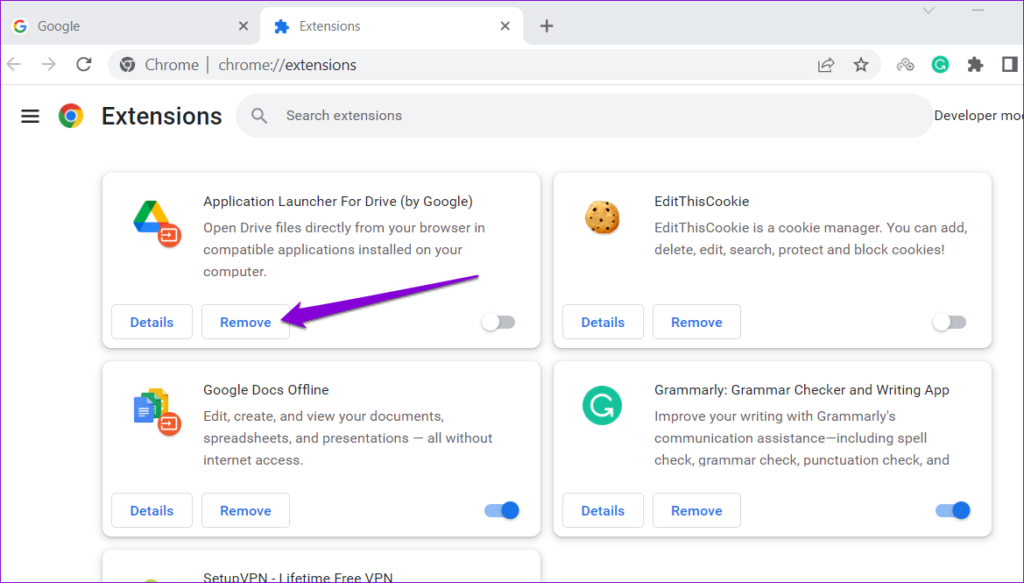Open the Grammarly extension toolbar icon
Screen dimensions: 1024x583
(940, 65)
